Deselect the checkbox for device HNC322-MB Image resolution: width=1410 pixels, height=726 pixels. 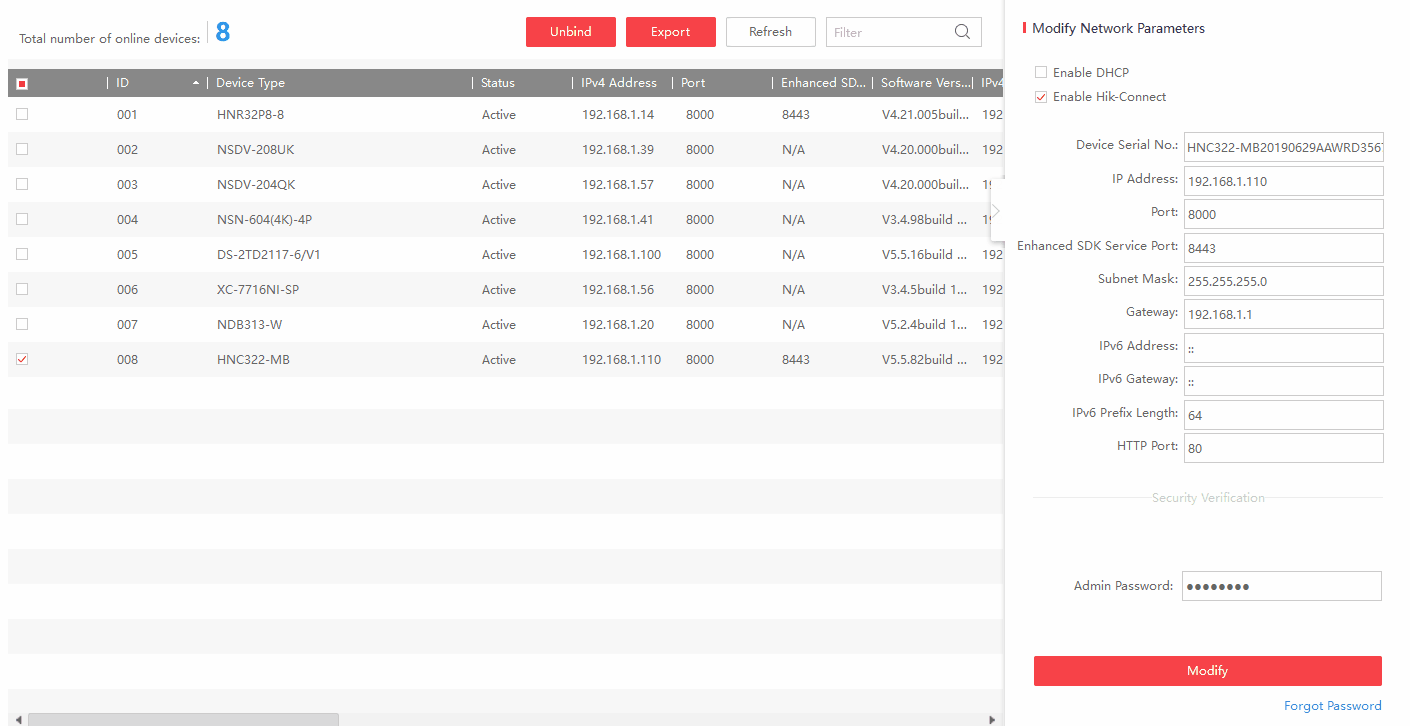pyautogui.click(x=22, y=359)
